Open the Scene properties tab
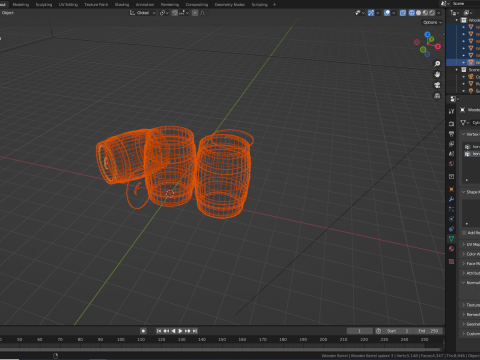The width and height of the screenshot is (480, 360). [x=451, y=154]
